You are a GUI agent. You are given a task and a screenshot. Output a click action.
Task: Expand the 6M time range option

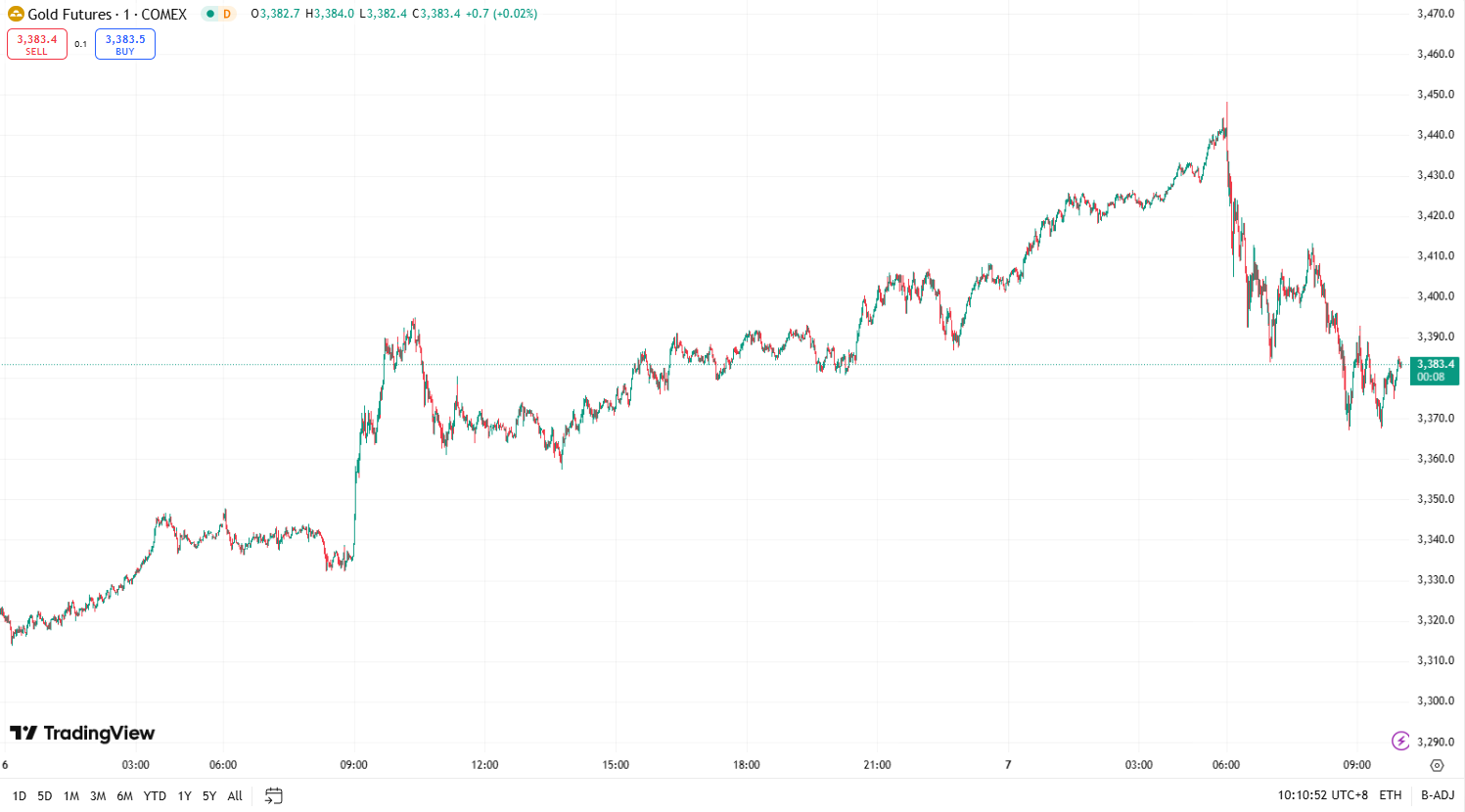point(125,795)
